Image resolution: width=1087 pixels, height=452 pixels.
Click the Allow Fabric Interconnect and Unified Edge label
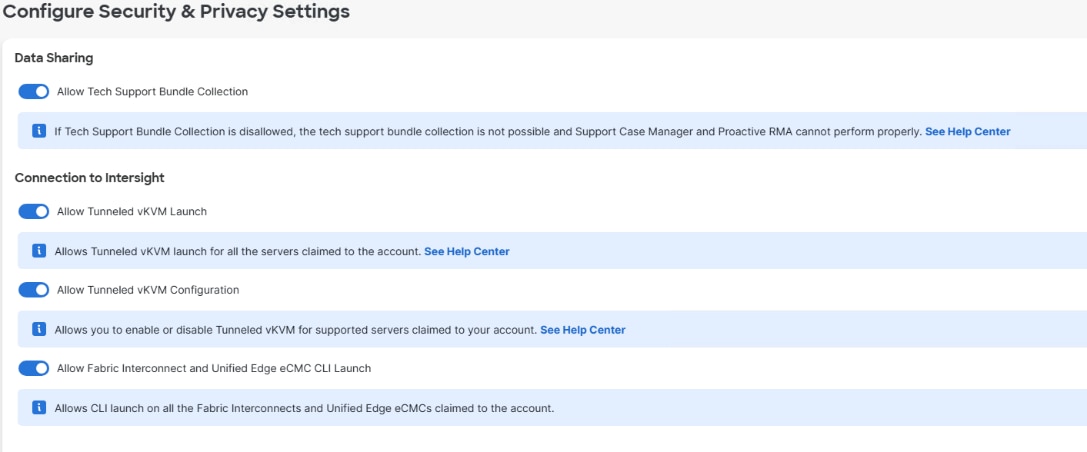click(x=214, y=368)
